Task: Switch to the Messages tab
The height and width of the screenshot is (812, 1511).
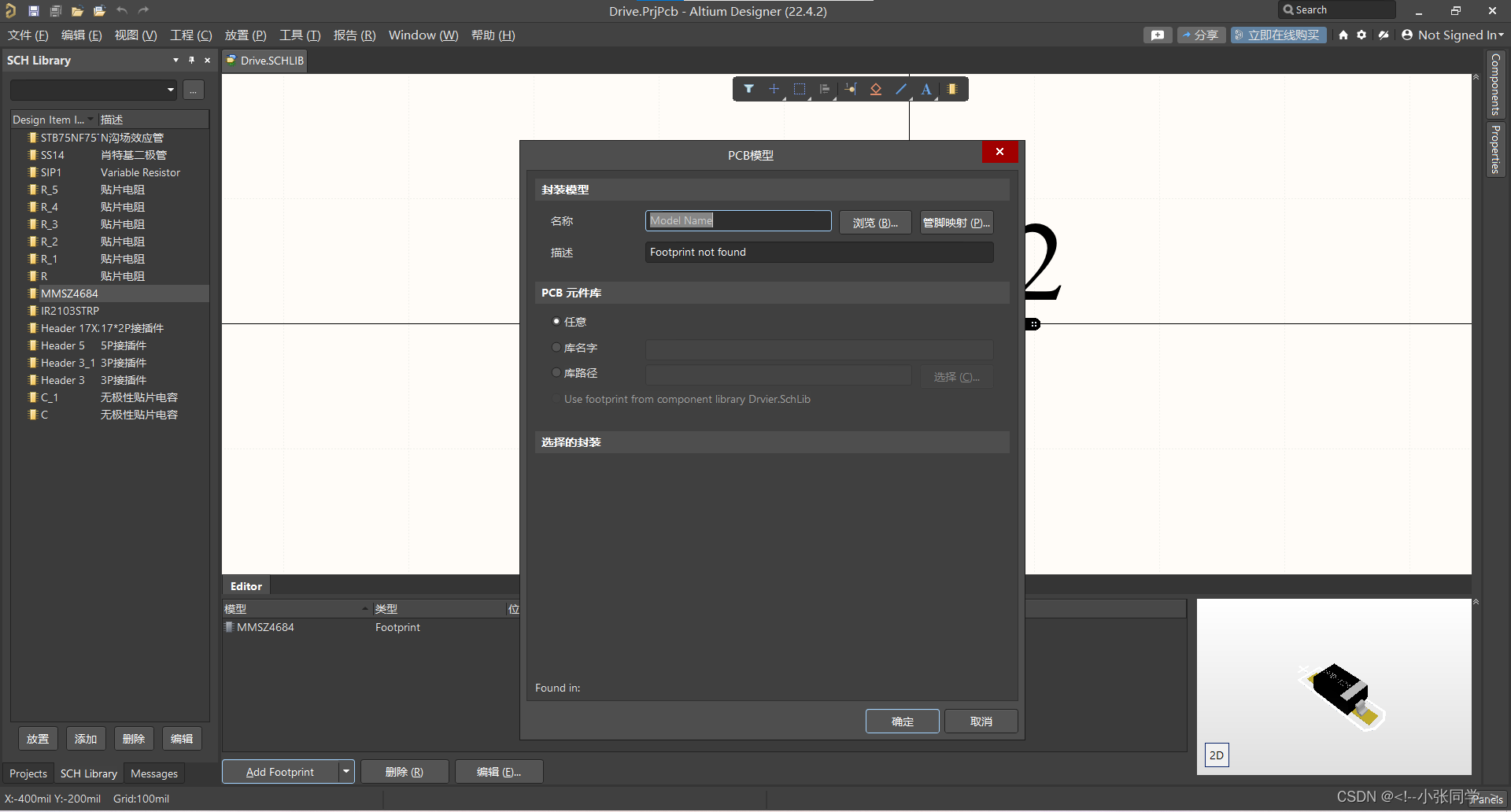Action: coord(154,773)
